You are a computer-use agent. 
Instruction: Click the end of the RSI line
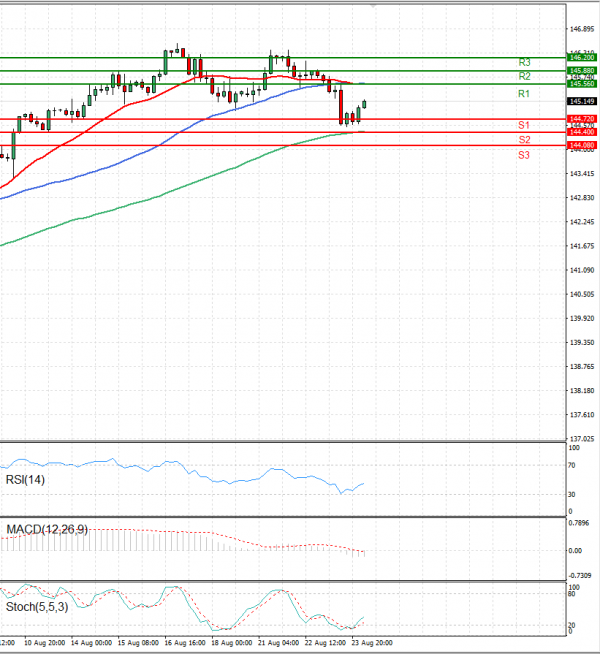point(364,483)
